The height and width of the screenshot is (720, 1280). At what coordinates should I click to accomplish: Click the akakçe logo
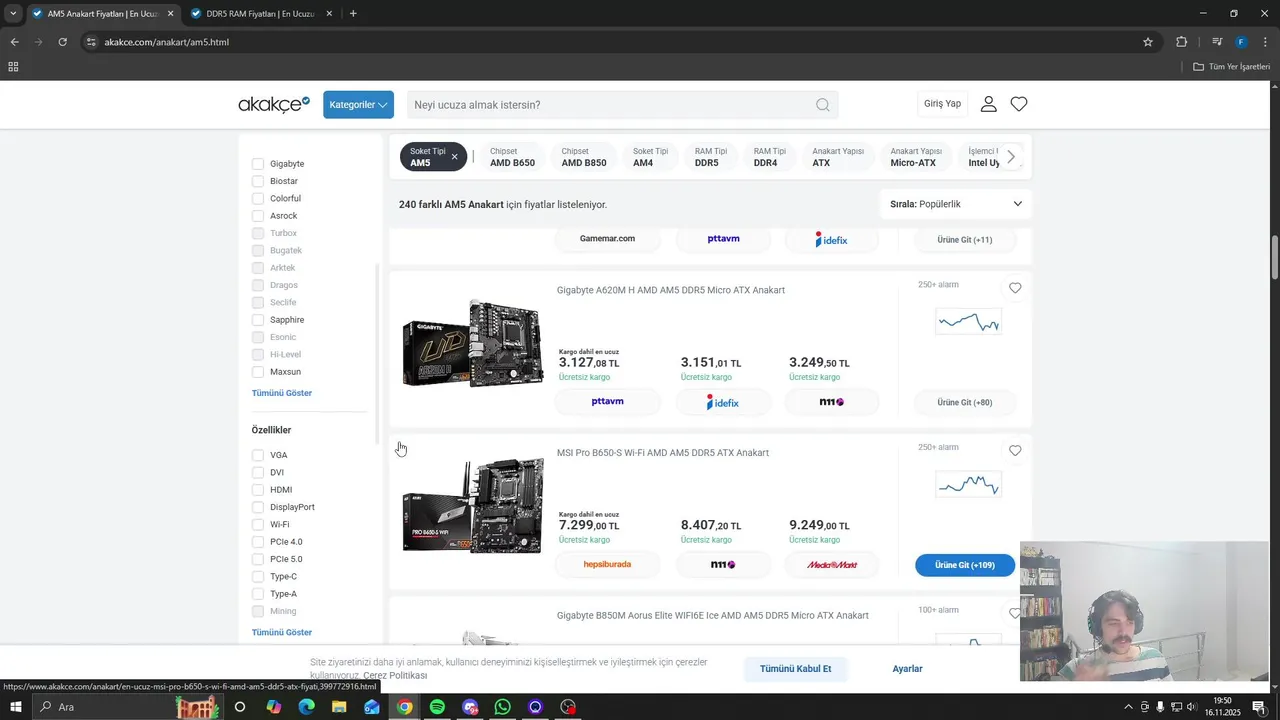(x=274, y=104)
